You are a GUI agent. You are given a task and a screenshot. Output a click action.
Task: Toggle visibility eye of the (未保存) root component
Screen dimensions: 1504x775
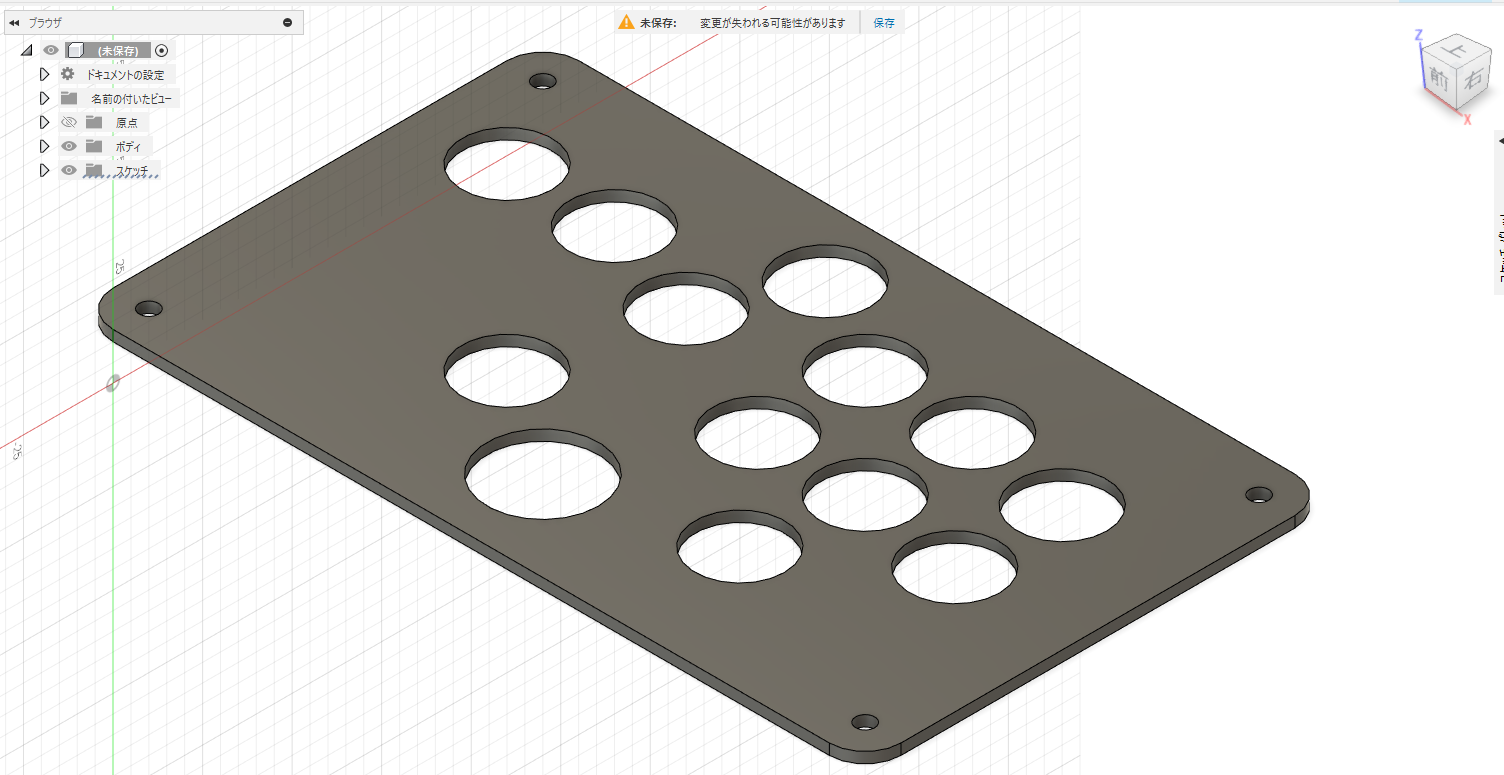click(x=51, y=50)
